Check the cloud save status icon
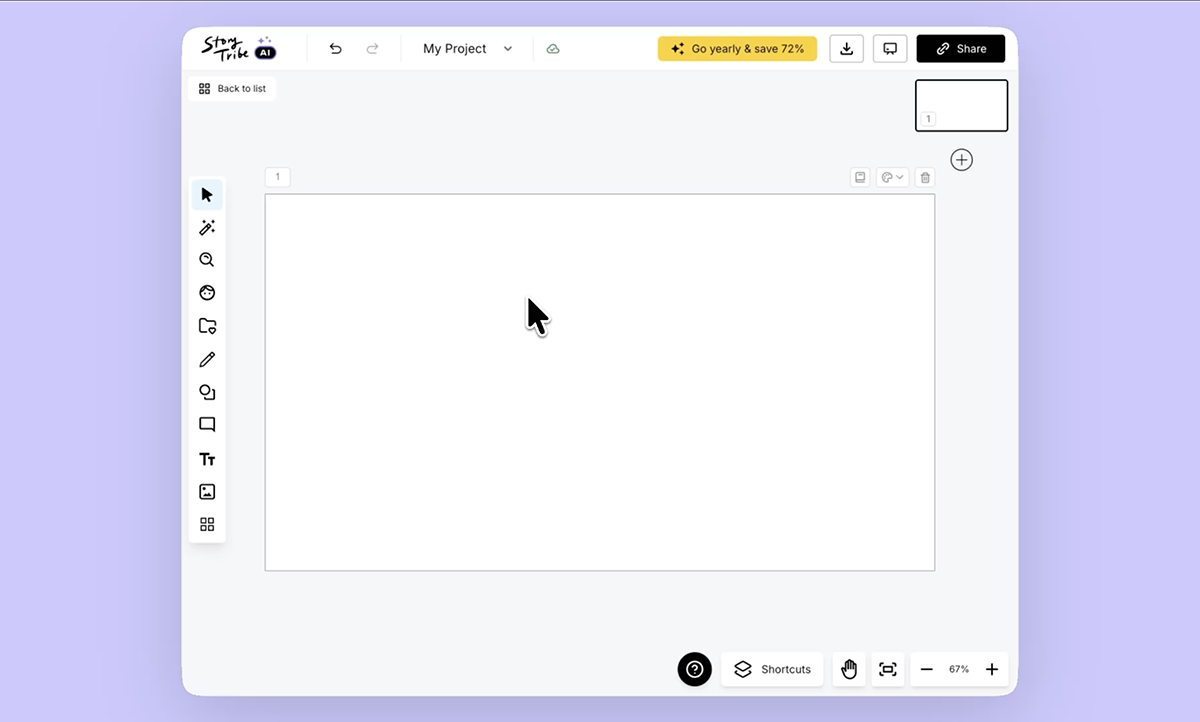Image resolution: width=1200 pixels, height=722 pixels. (553, 48)
